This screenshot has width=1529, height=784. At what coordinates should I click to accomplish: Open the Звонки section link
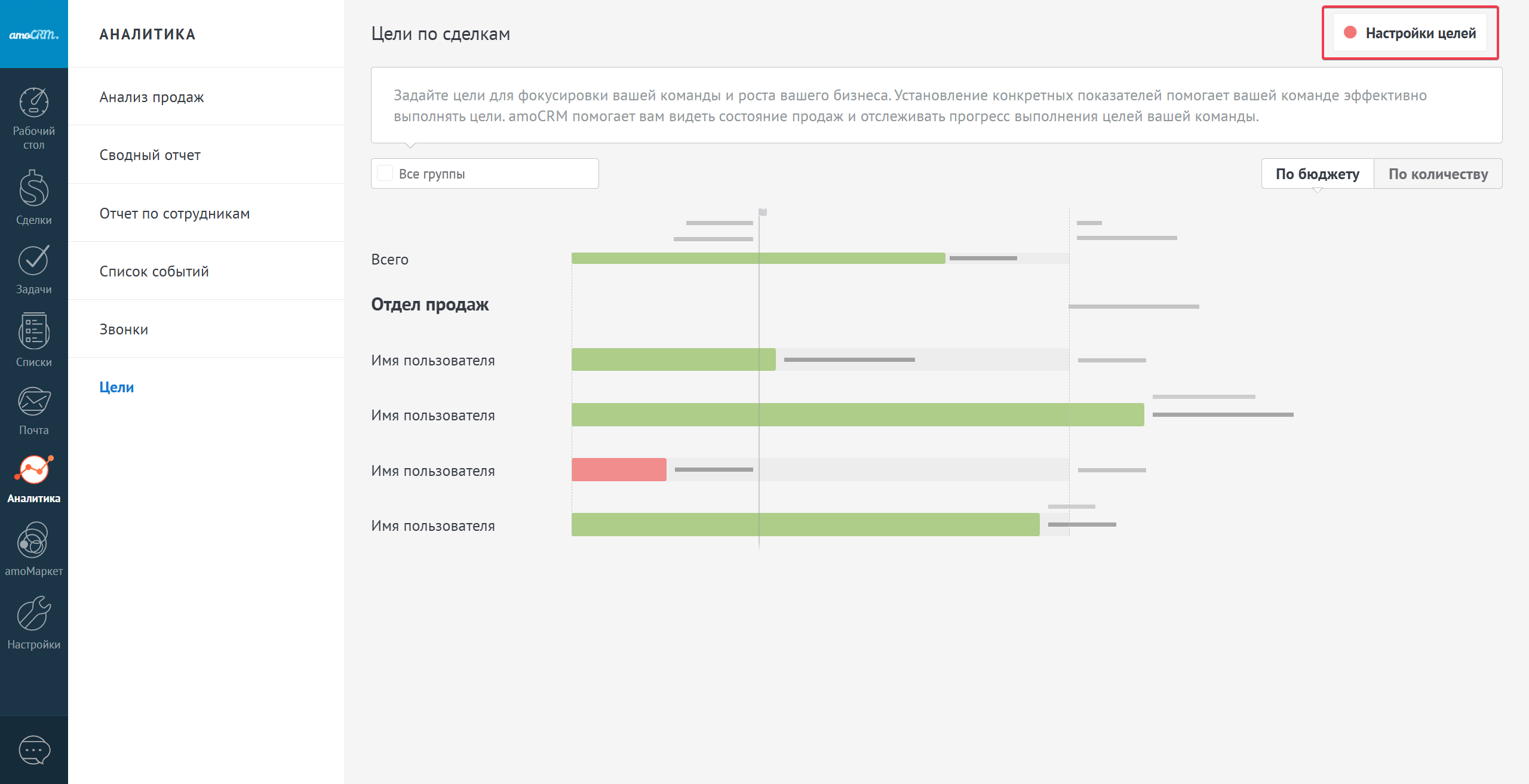pos(124,330)
